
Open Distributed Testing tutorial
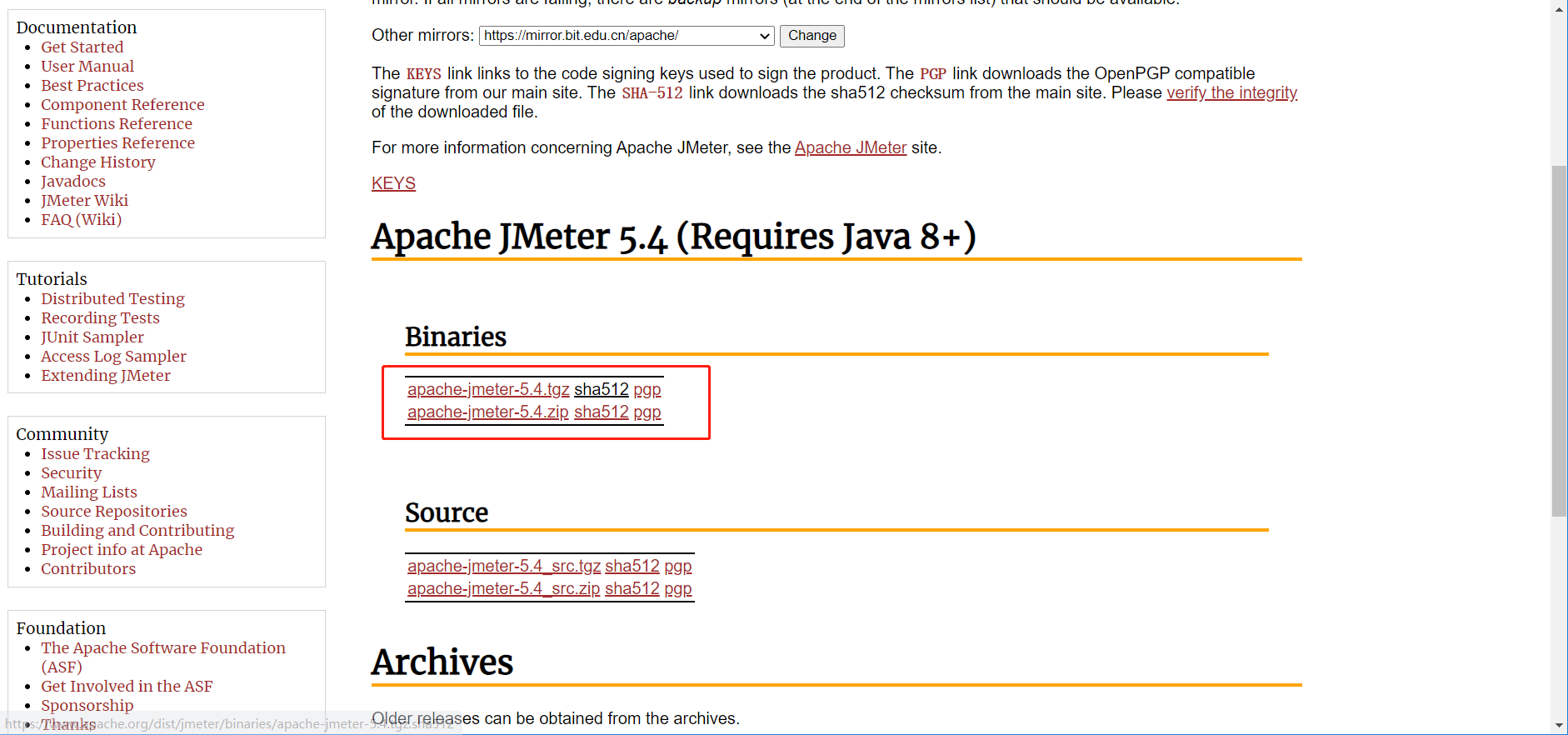[113, 299]
